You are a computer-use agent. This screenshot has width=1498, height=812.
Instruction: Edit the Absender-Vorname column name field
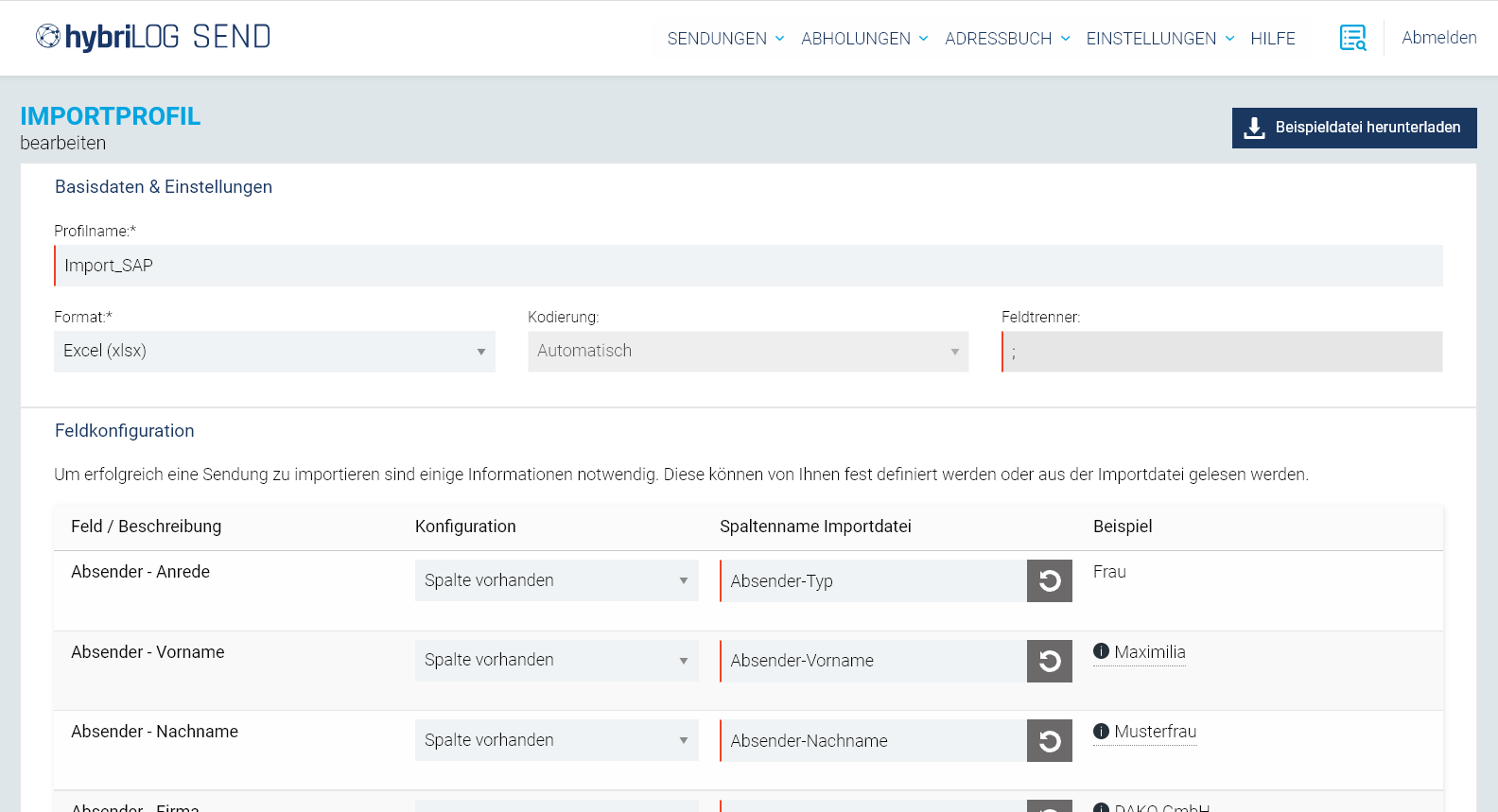click(873, 661)
